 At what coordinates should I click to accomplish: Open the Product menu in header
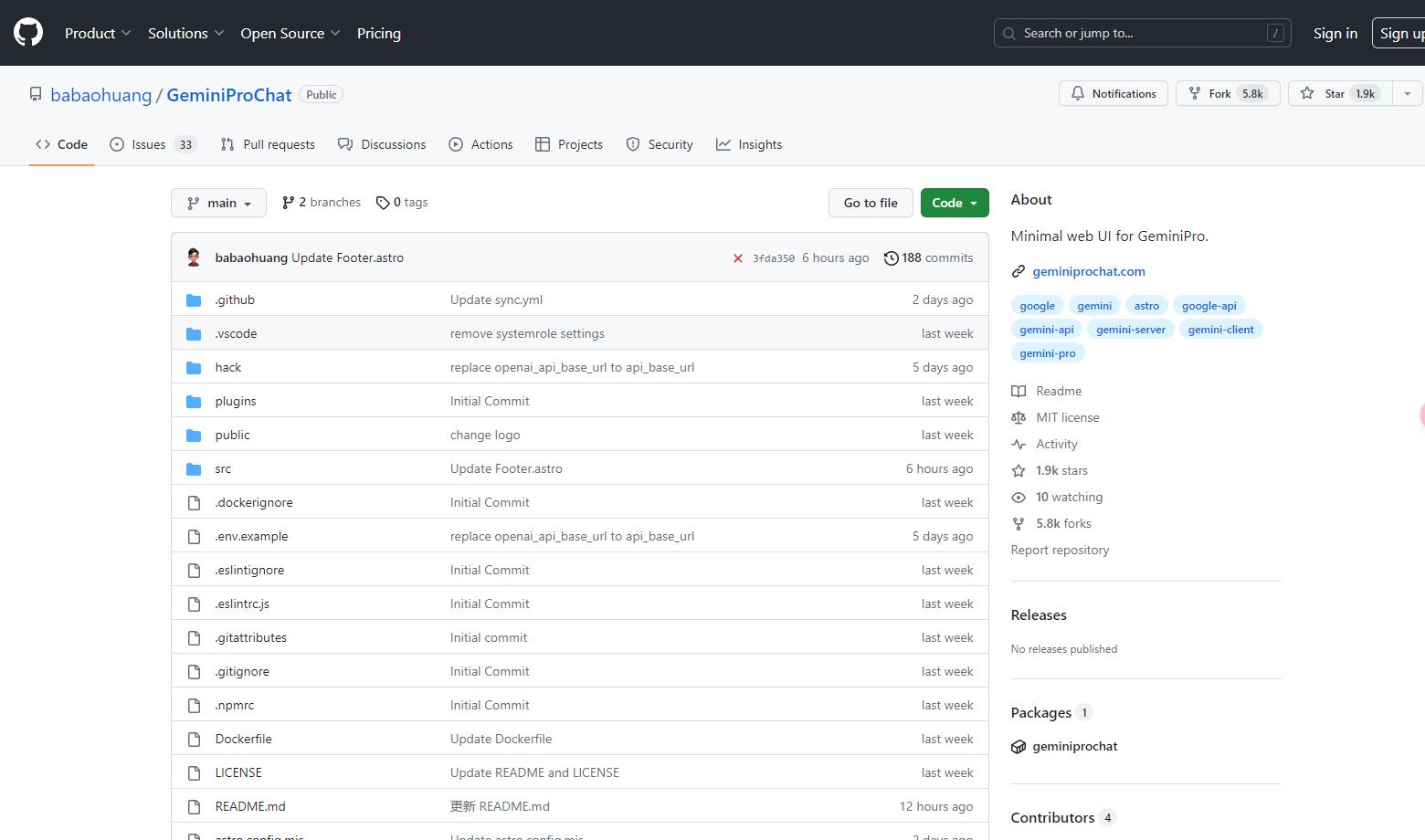(x=98, y=33)
